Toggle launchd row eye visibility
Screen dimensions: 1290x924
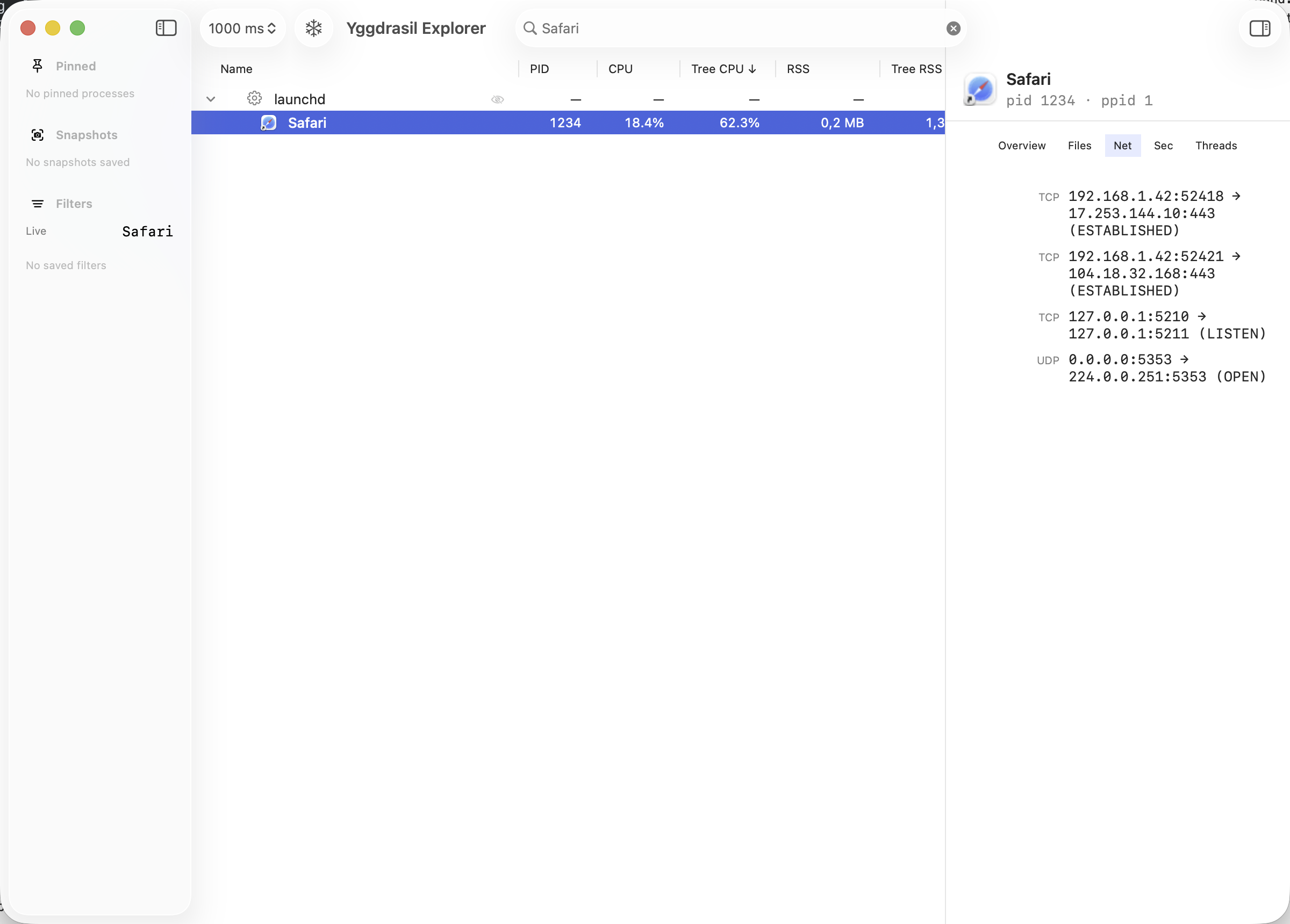497,99
